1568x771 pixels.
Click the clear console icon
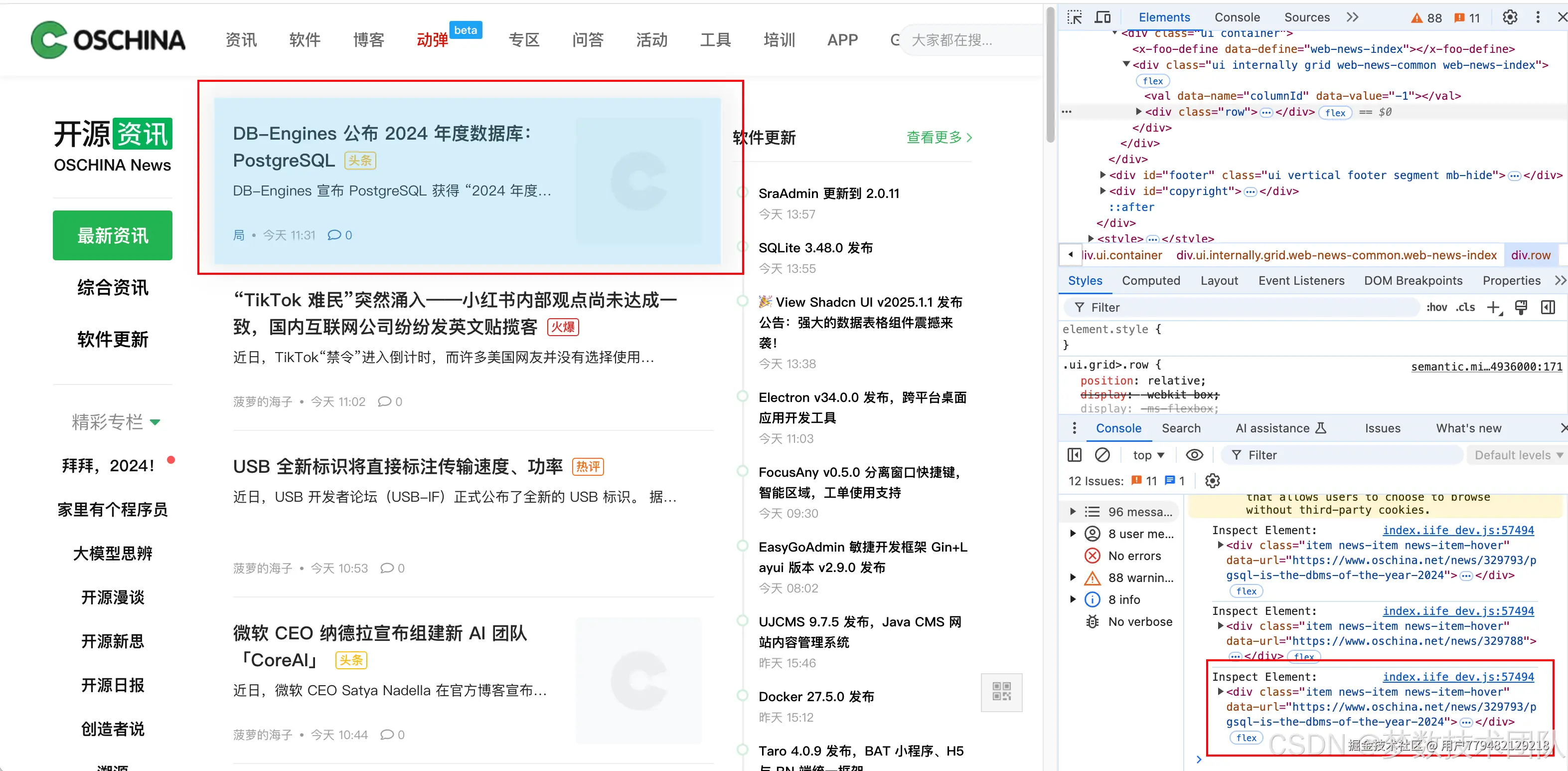click(x=1102, y=455)
